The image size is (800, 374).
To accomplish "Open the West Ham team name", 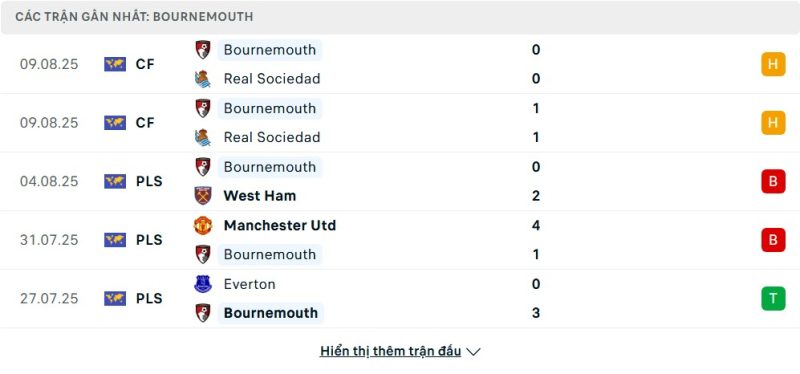I will tap(260, 196).
